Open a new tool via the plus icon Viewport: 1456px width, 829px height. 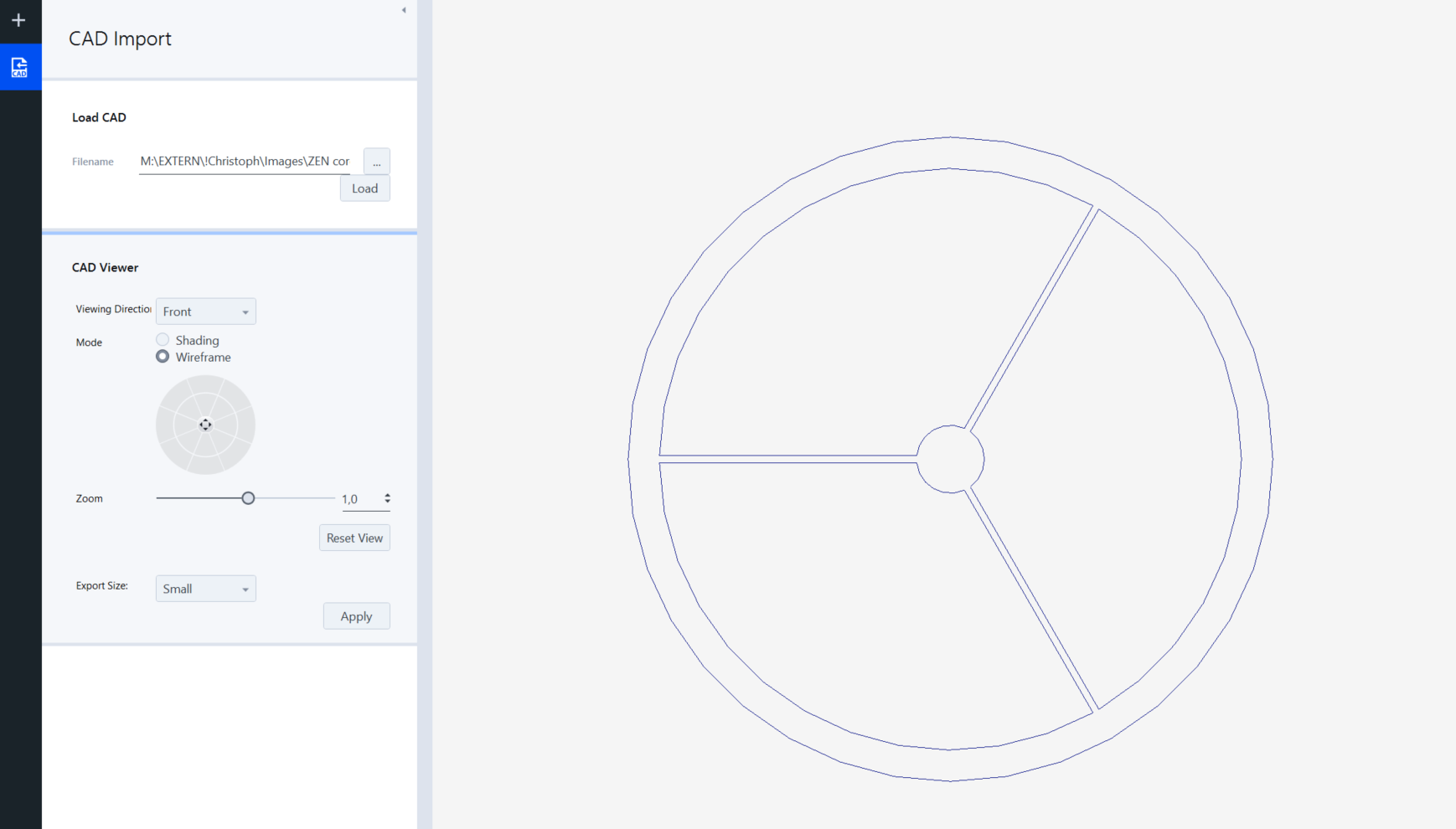point(19,20)
